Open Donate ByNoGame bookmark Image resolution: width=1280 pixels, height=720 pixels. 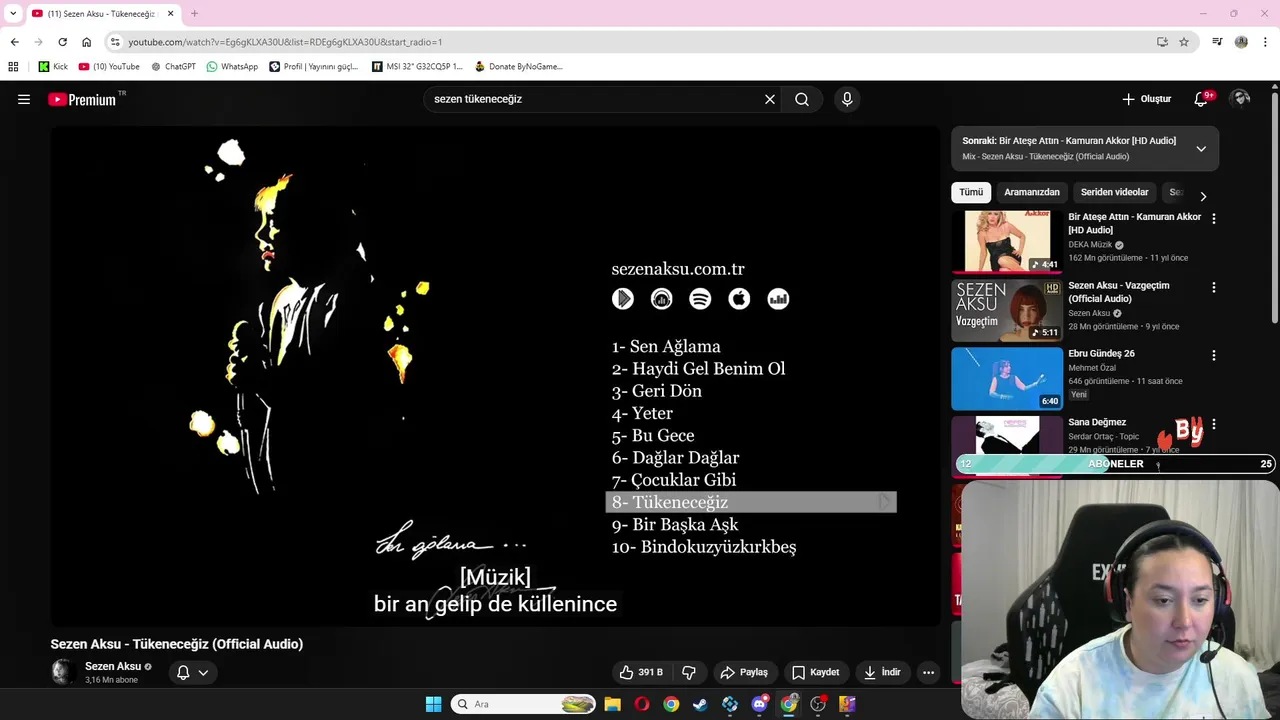point(518,67)
